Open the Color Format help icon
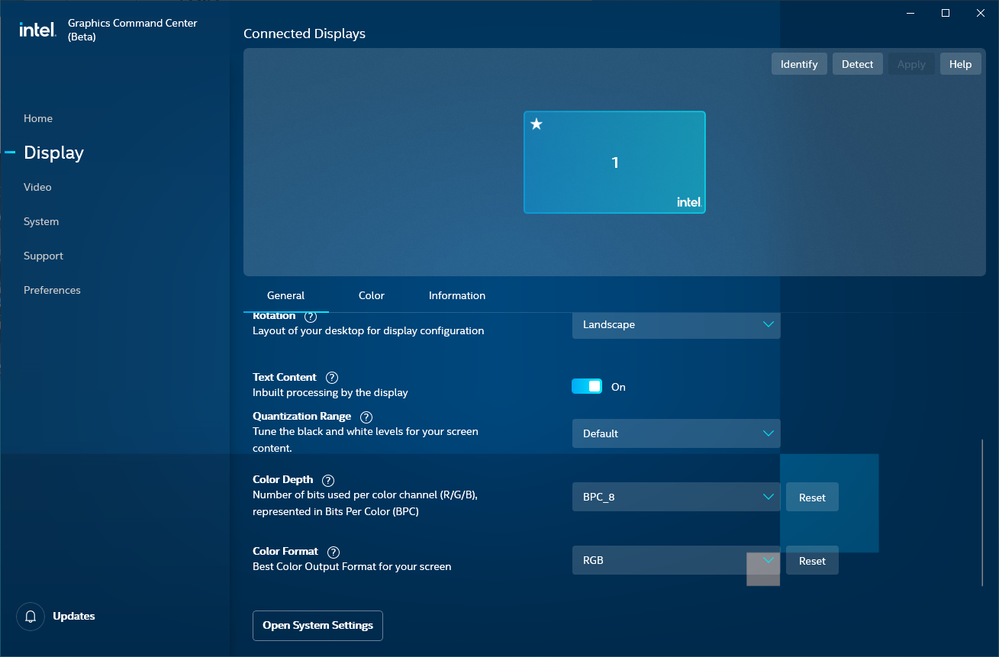This screenshot has width=999, height=657. click(x=333, y=552)
